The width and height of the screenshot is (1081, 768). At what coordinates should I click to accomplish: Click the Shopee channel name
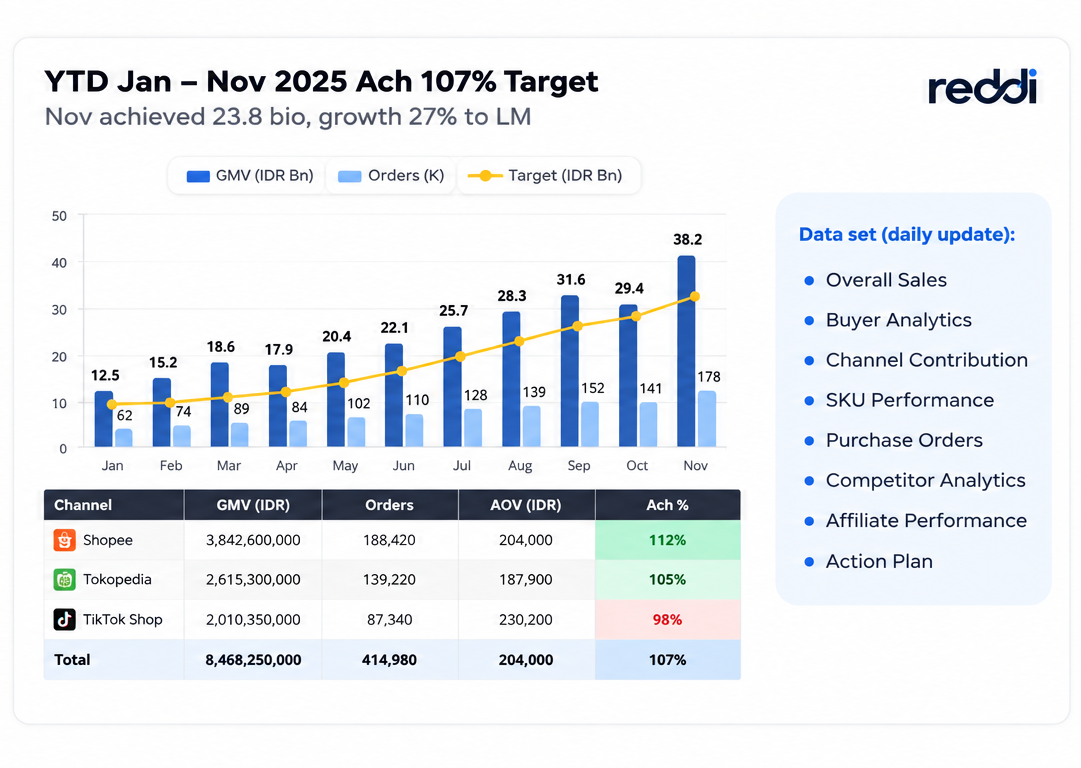click(x=108, y=540)
